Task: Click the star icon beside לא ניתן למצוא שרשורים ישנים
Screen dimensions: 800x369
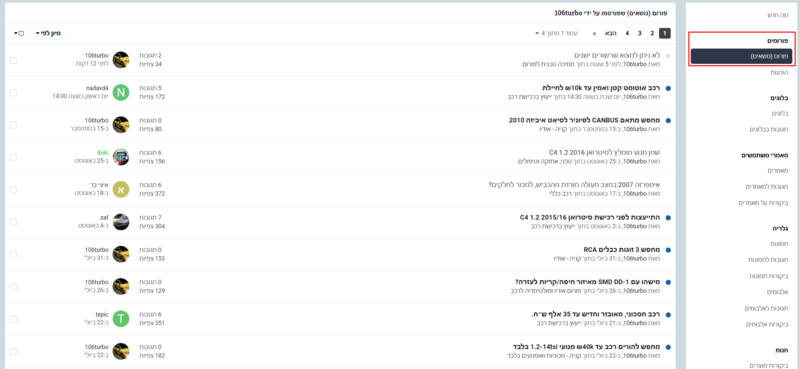Action: point(668,56)
